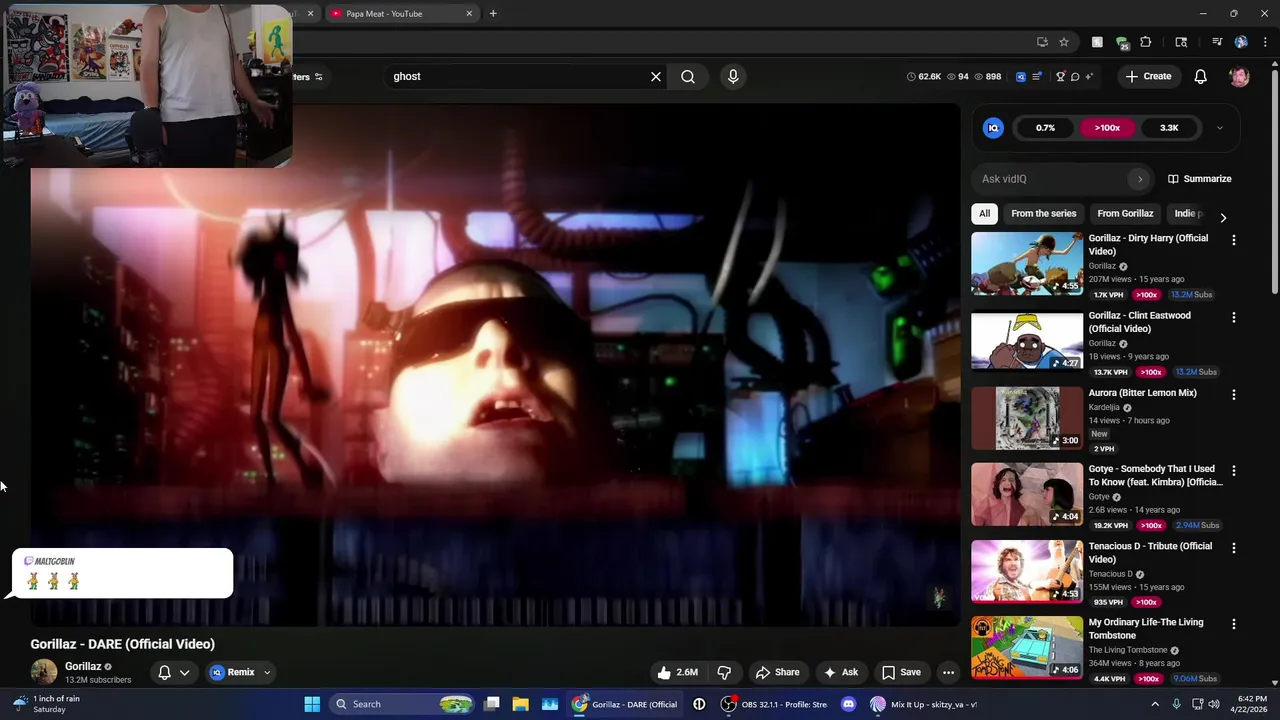Show more filter chips with right arrow
Viewport: 1280px width, 720px height.
[x=1222, y=216]
